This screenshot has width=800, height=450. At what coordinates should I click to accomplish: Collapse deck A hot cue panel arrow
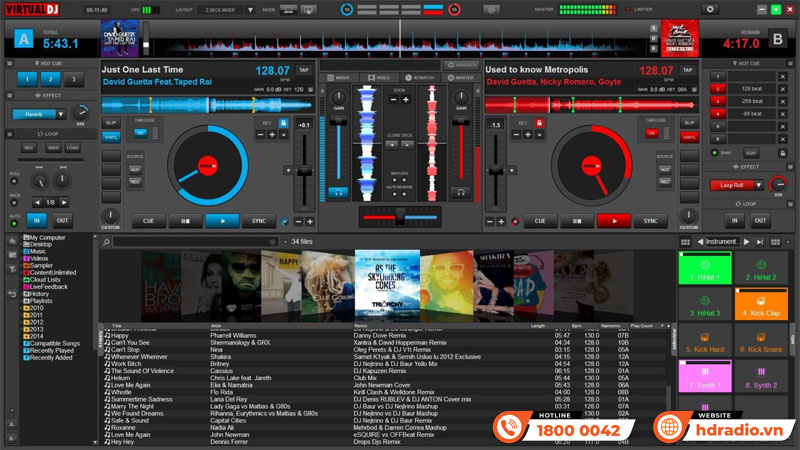(9, 63)
